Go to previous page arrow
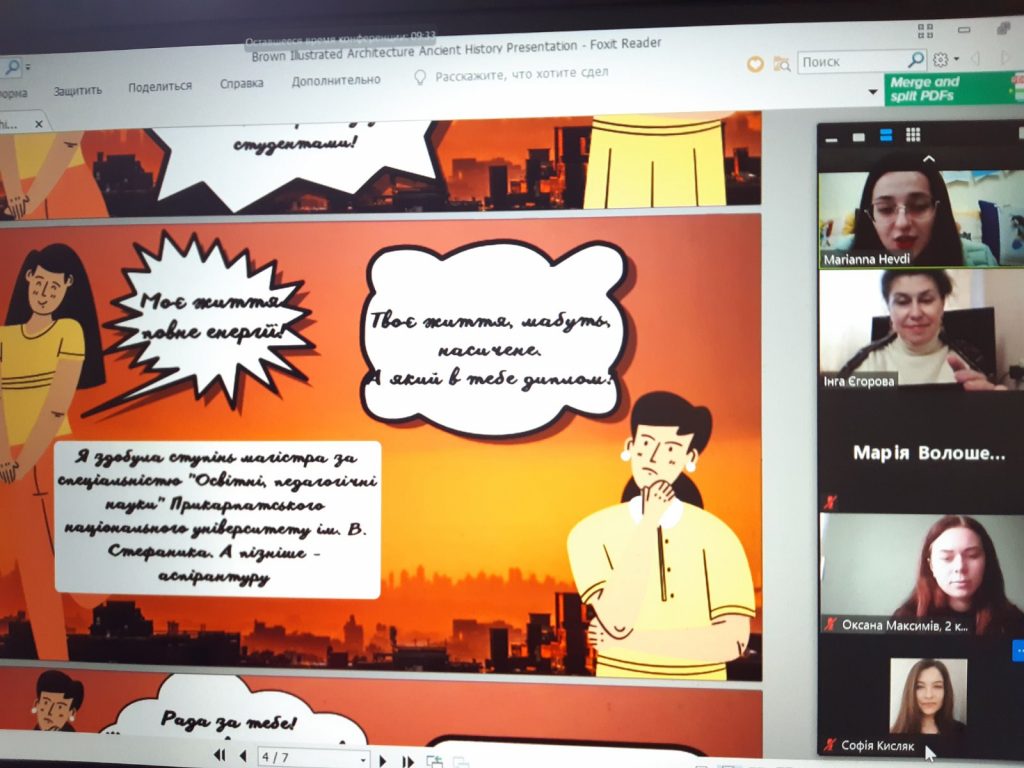The height and width of the screenshot is (768, 1024). tap(242, 756)
